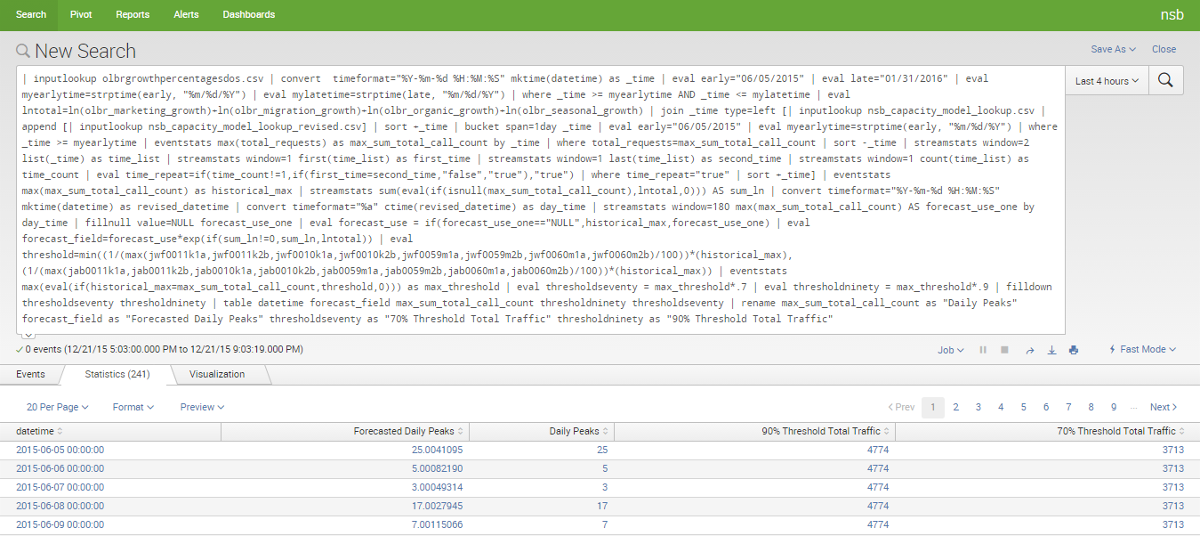Expand the Job menu
This screenshot has width=1200, height=536.
coord(950,350)
